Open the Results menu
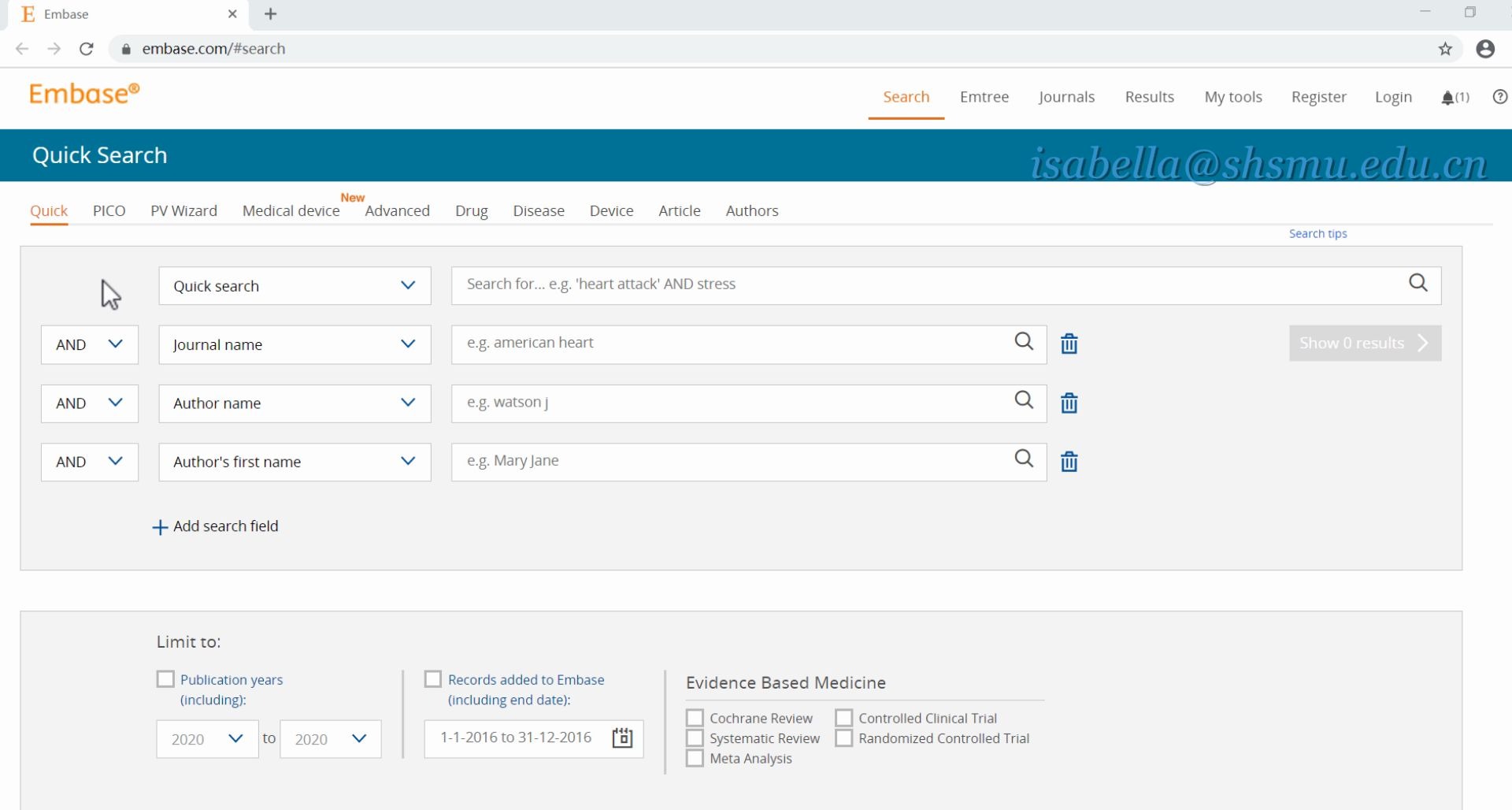Image resolution: width=1512 pixels, height=810 pixels. click(1150, 97)
